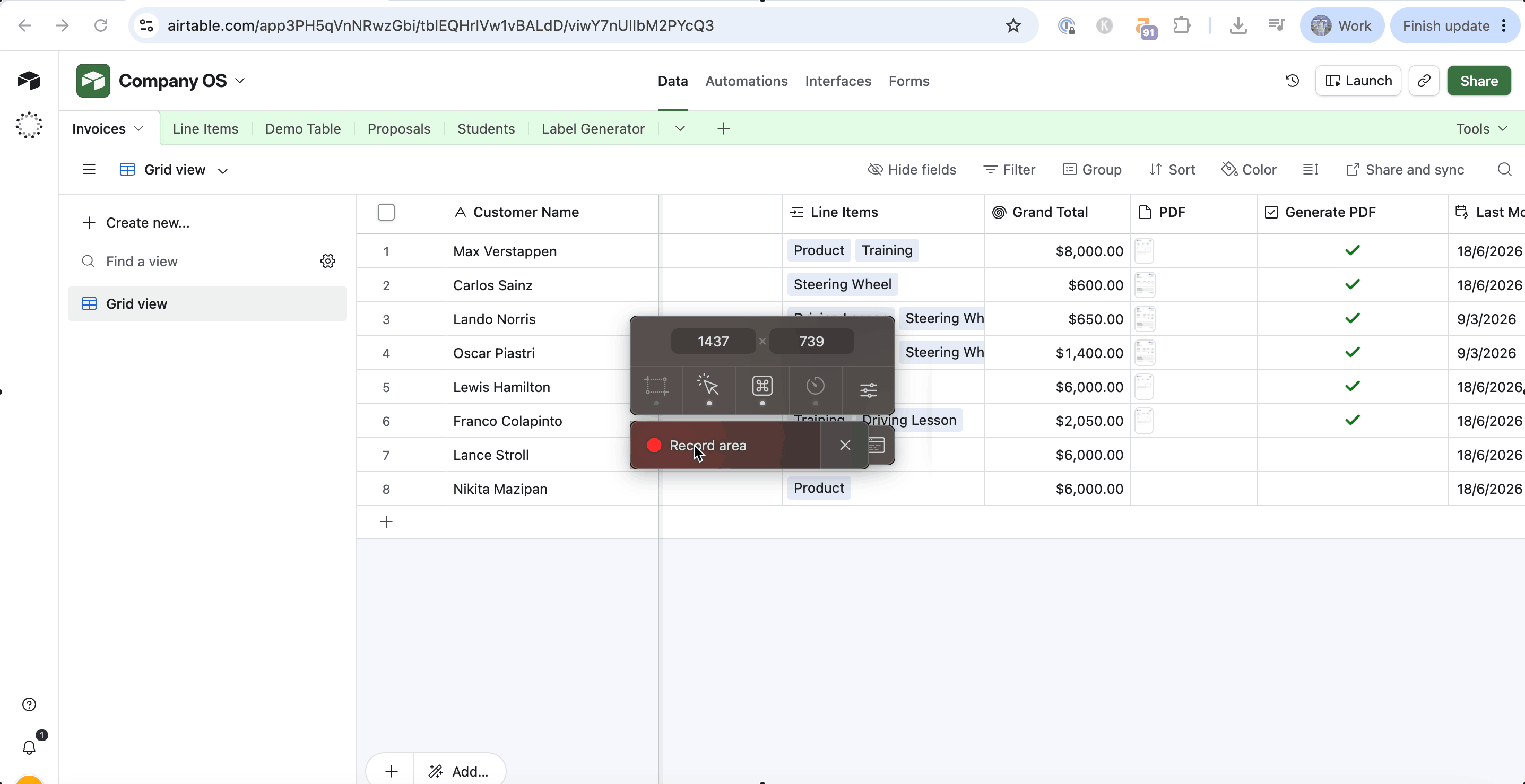Open the Color options for records

coord(1249,170)
